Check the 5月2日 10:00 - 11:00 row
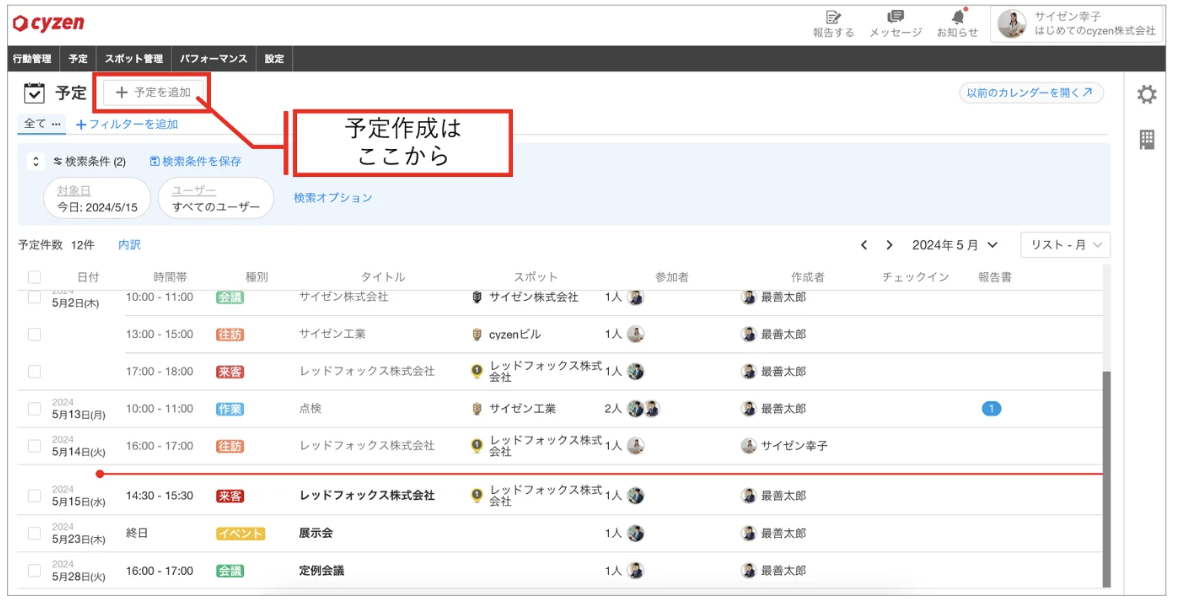Image resolution: width=1178 pixels, height=614 pixels. [35, 298]
